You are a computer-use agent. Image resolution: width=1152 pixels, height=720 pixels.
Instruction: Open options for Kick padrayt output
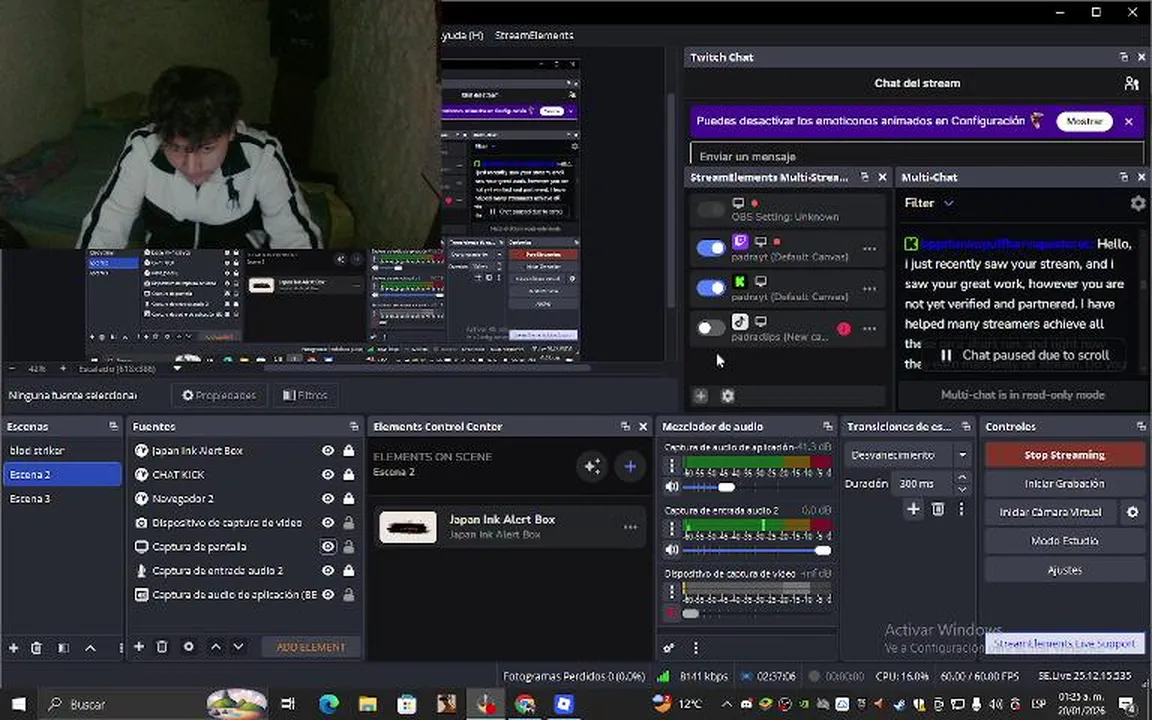[x=869, y=289]
